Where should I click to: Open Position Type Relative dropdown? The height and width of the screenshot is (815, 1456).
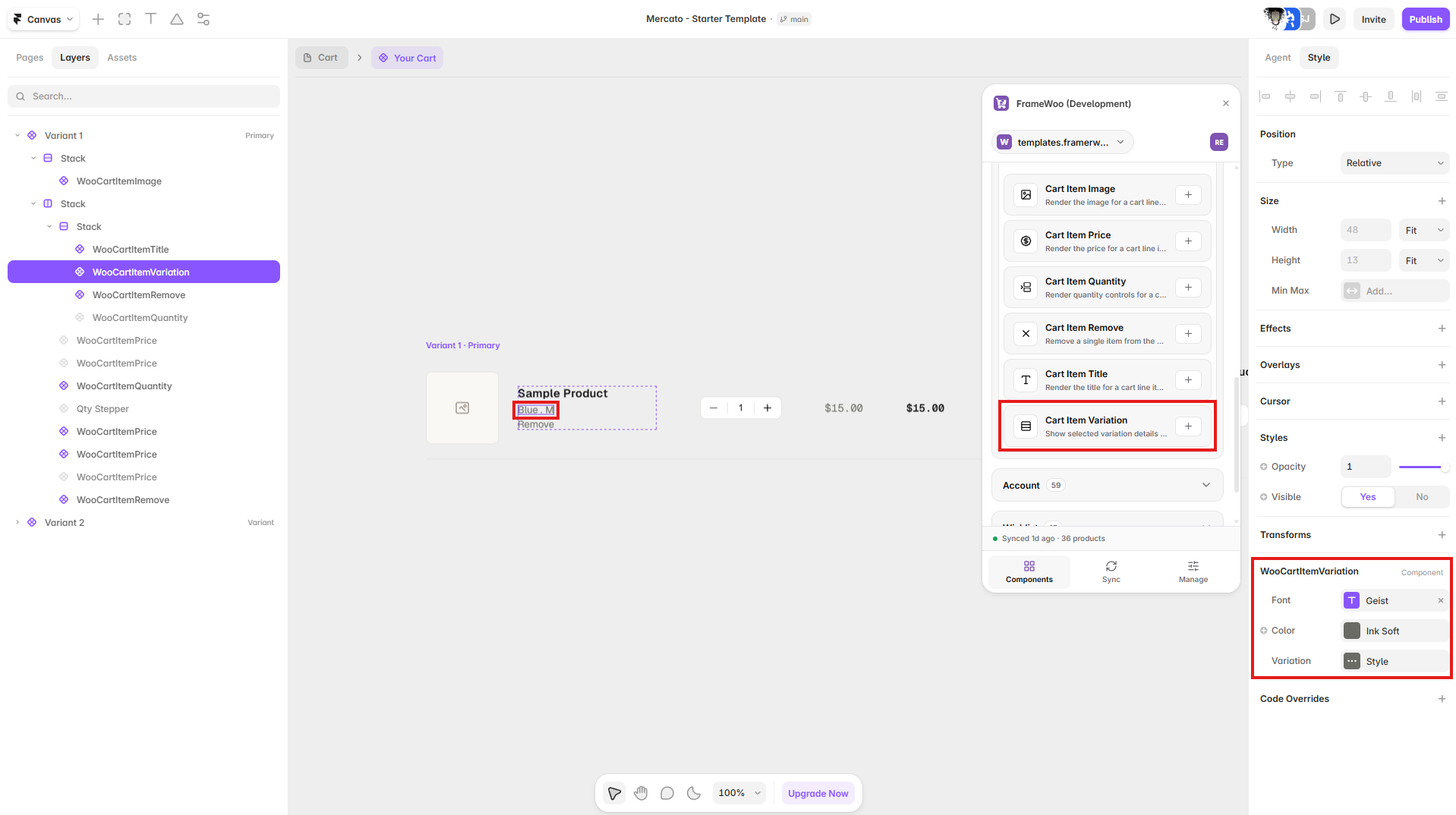(1395, 163)
